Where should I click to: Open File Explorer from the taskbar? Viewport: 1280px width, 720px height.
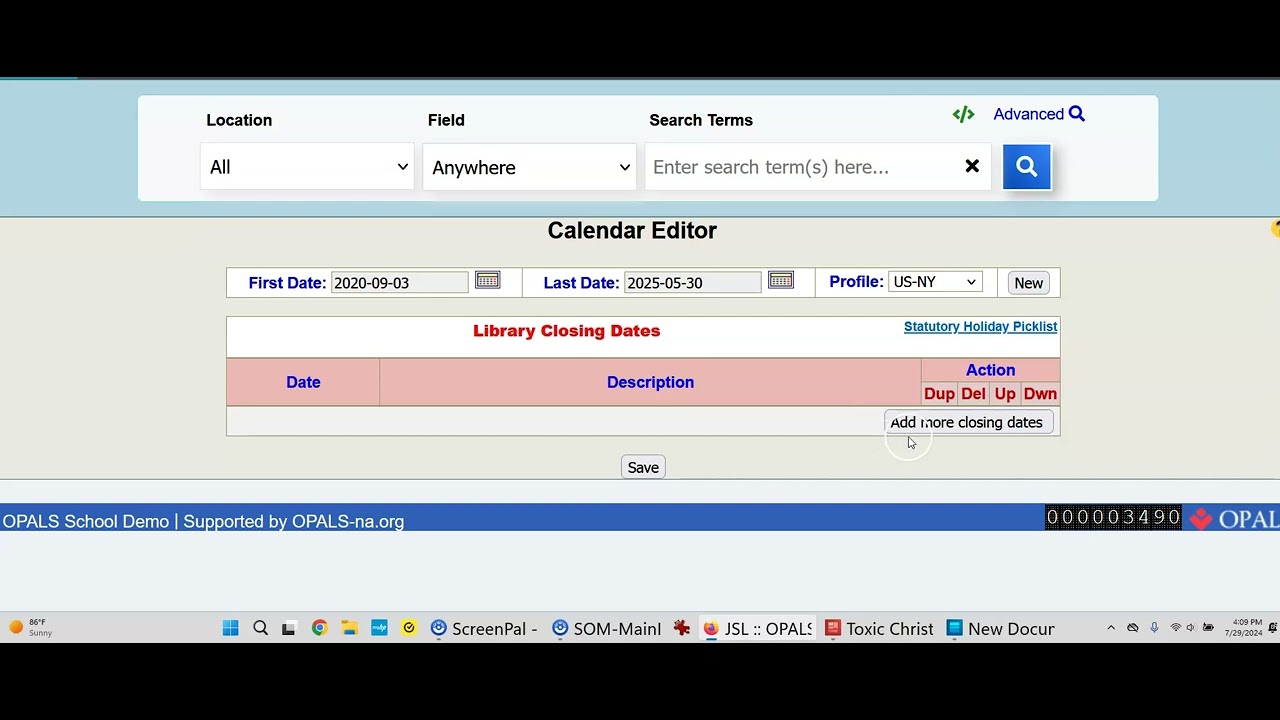coord(349,628)
